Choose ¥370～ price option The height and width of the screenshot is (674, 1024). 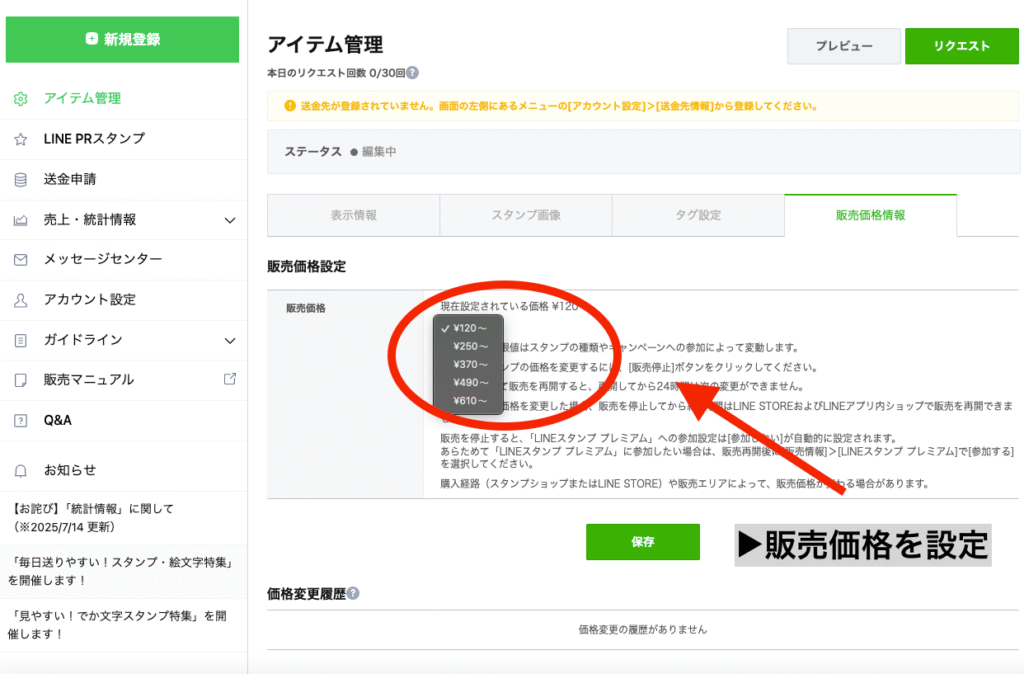(468, 364)
